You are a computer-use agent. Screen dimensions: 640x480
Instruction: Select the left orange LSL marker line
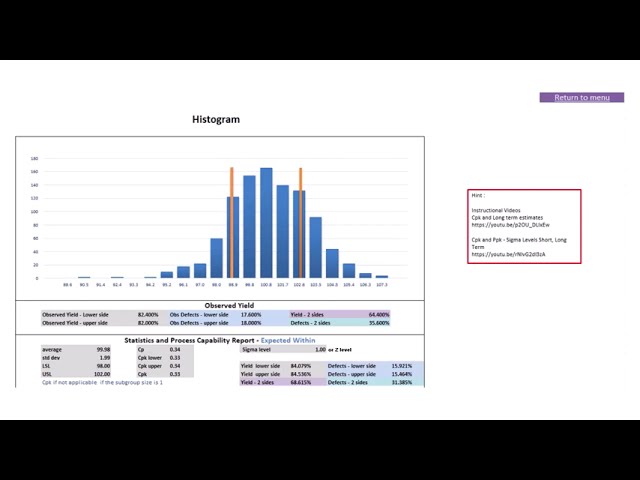tap(232, 223)
